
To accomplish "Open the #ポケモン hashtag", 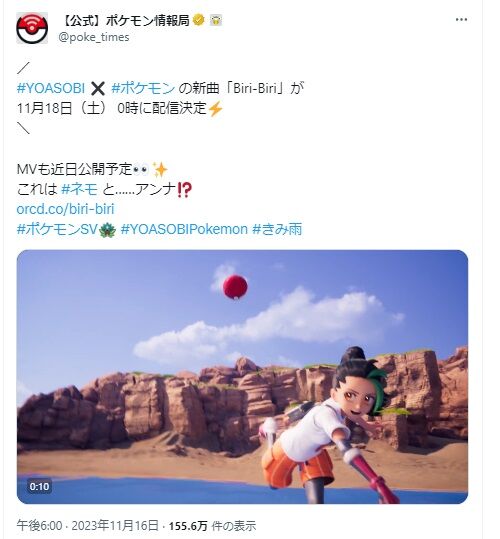I will tap(143, 88).
